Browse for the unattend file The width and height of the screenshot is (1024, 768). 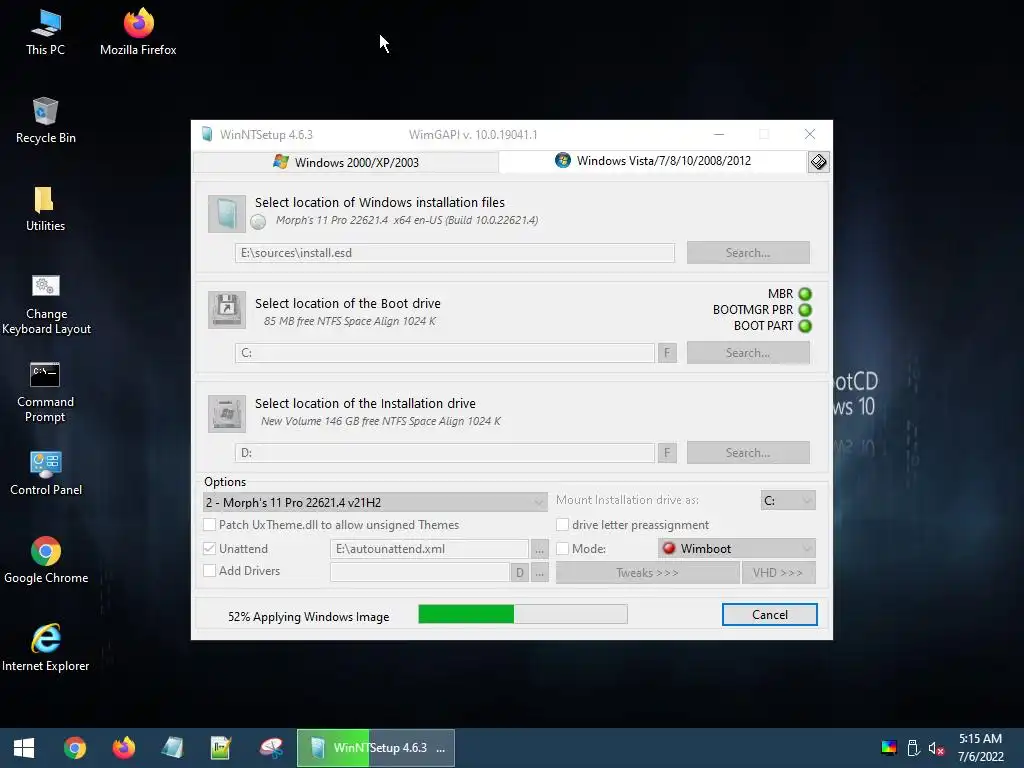[x=539, y=549]
